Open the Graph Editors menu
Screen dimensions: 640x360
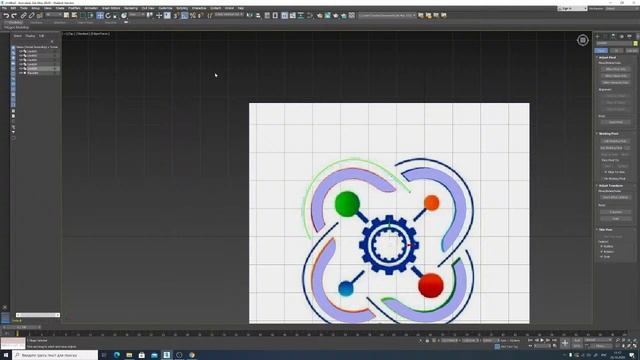pos(111,8)
